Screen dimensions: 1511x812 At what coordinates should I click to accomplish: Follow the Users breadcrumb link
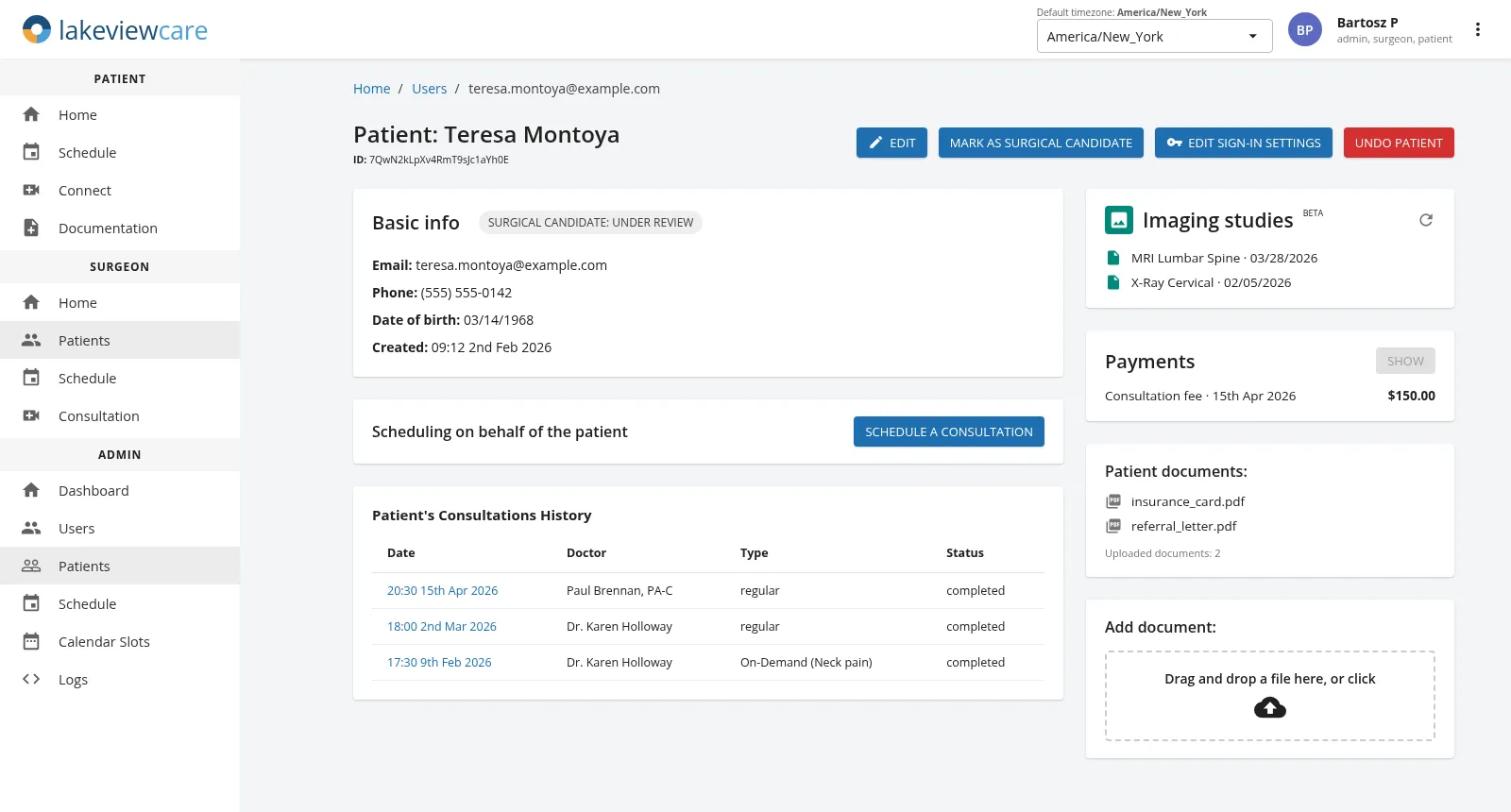(429, 89)
